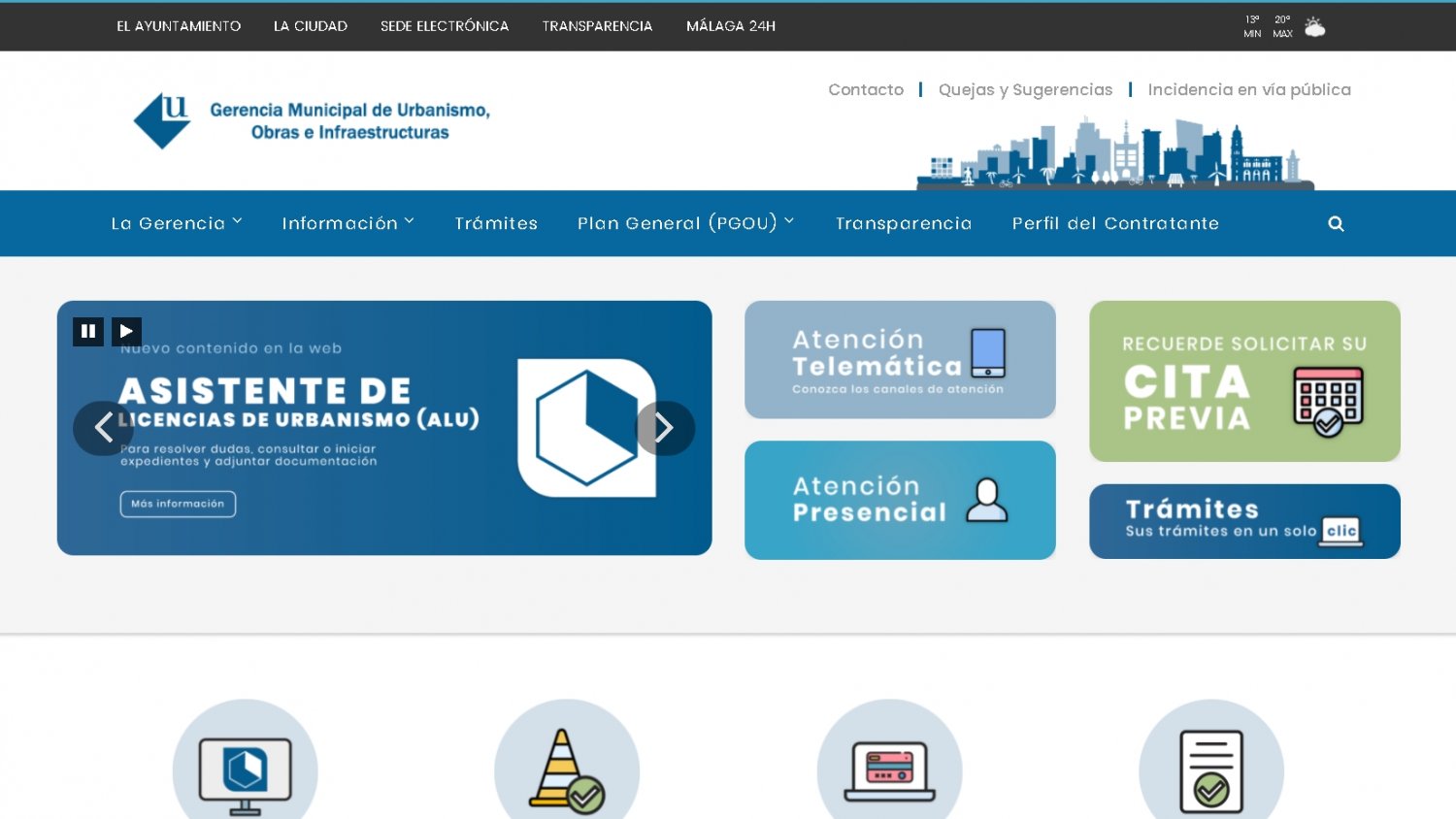This screenshot has width=1456, height=819.
Task: Expand the Plan General (PGOU) dropdown
Action: [686, 223]
